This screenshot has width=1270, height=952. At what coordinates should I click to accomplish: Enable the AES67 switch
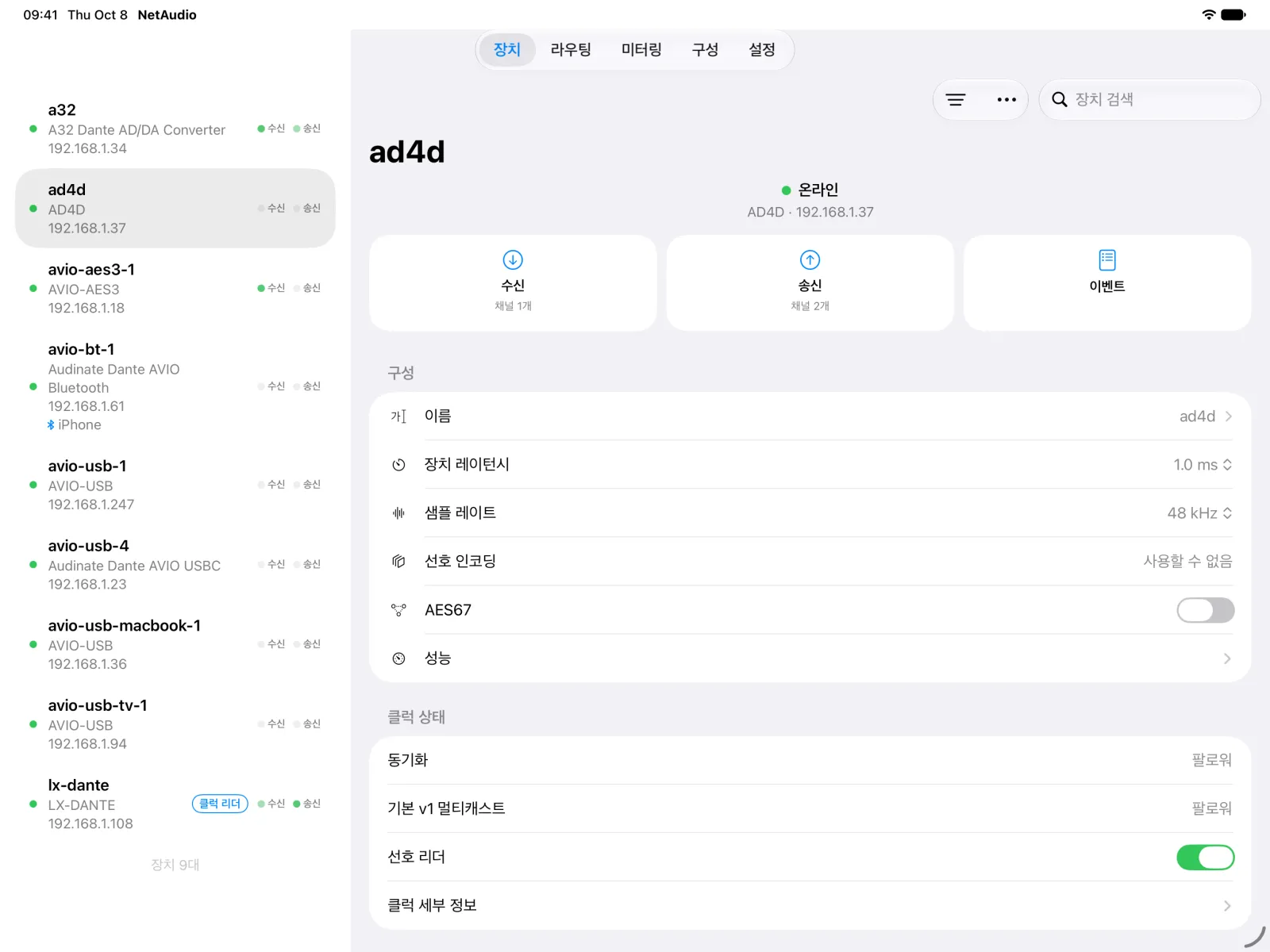coord(1205,610)
